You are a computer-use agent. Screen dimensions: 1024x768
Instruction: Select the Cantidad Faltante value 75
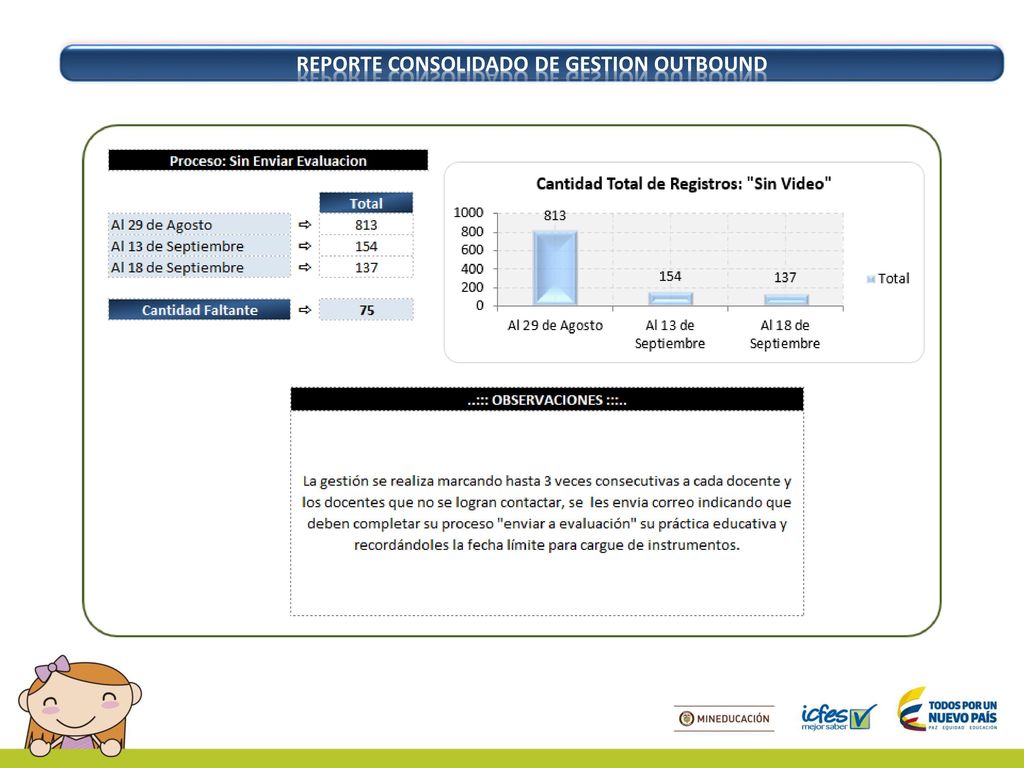(x=366, y=310)
